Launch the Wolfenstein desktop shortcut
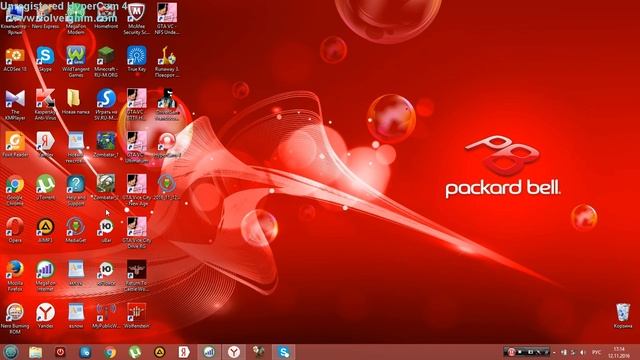Screen dimensions: 640x360 point(136,316)
